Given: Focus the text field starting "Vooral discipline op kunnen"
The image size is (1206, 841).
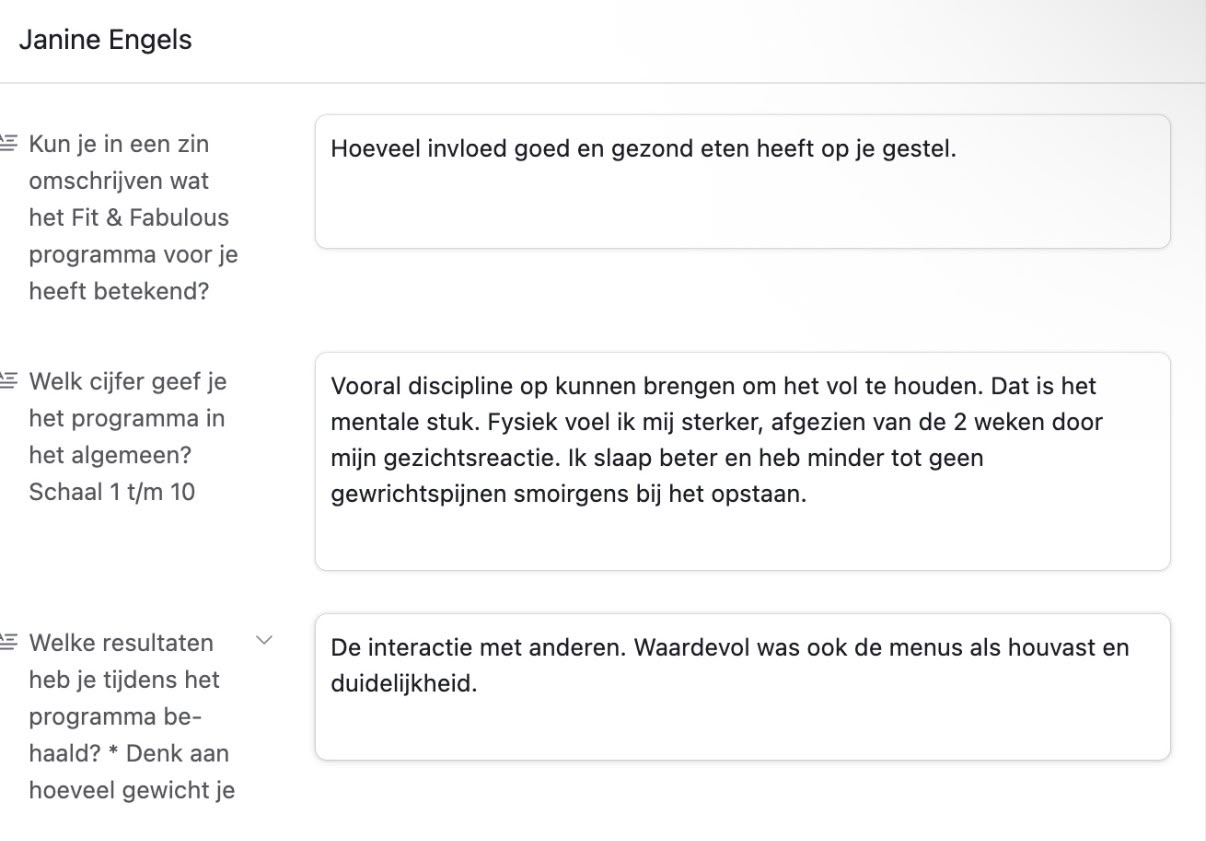Looking at the screenshot, I should click(x=742, y=461).
